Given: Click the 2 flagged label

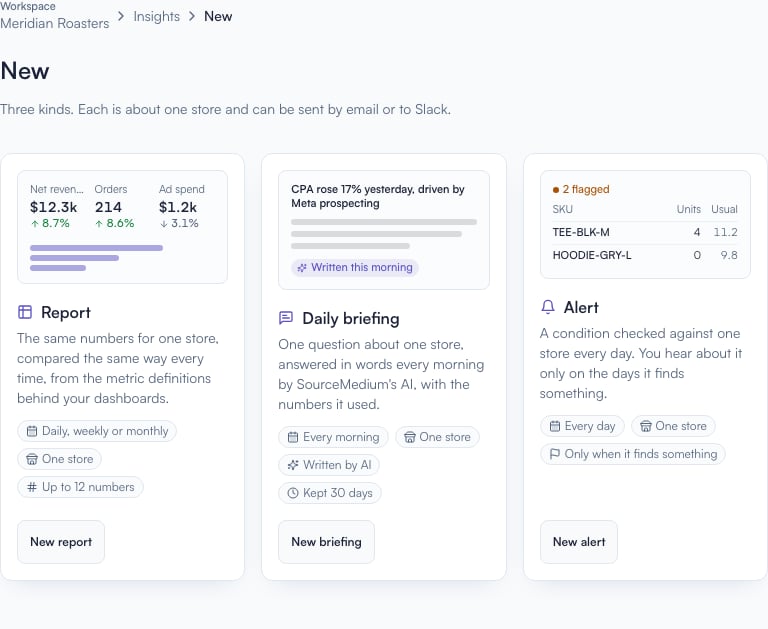Looking at the screenshot, I should coord(586,190).
